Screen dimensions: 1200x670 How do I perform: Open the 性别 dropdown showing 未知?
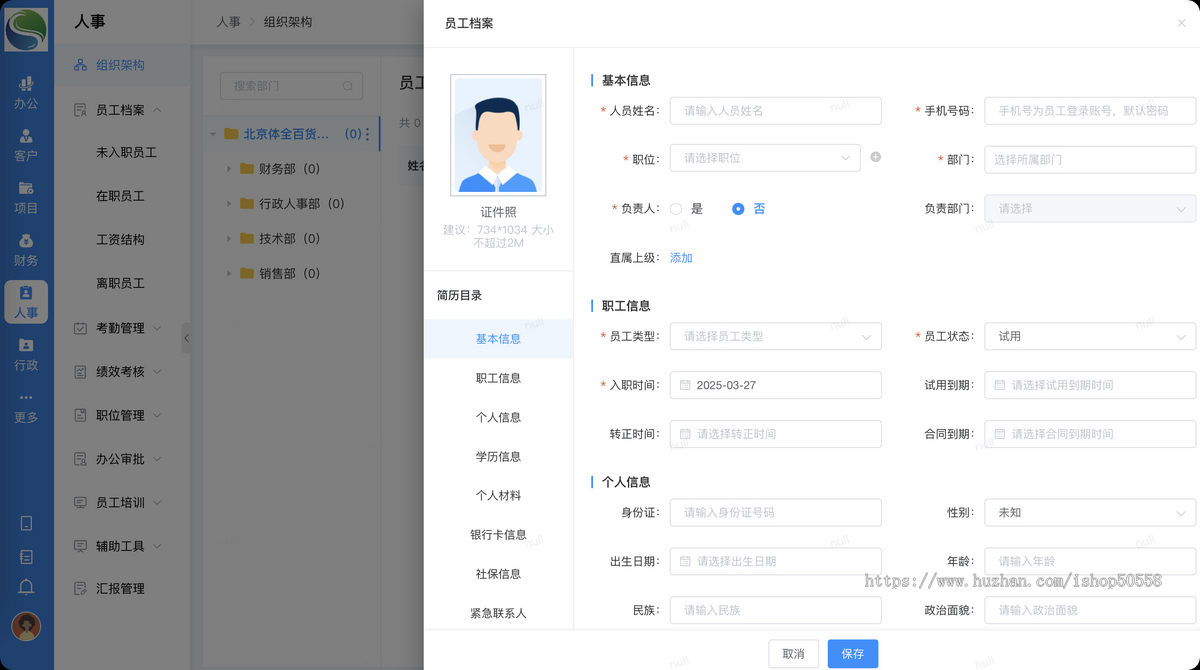[1090, 512]
